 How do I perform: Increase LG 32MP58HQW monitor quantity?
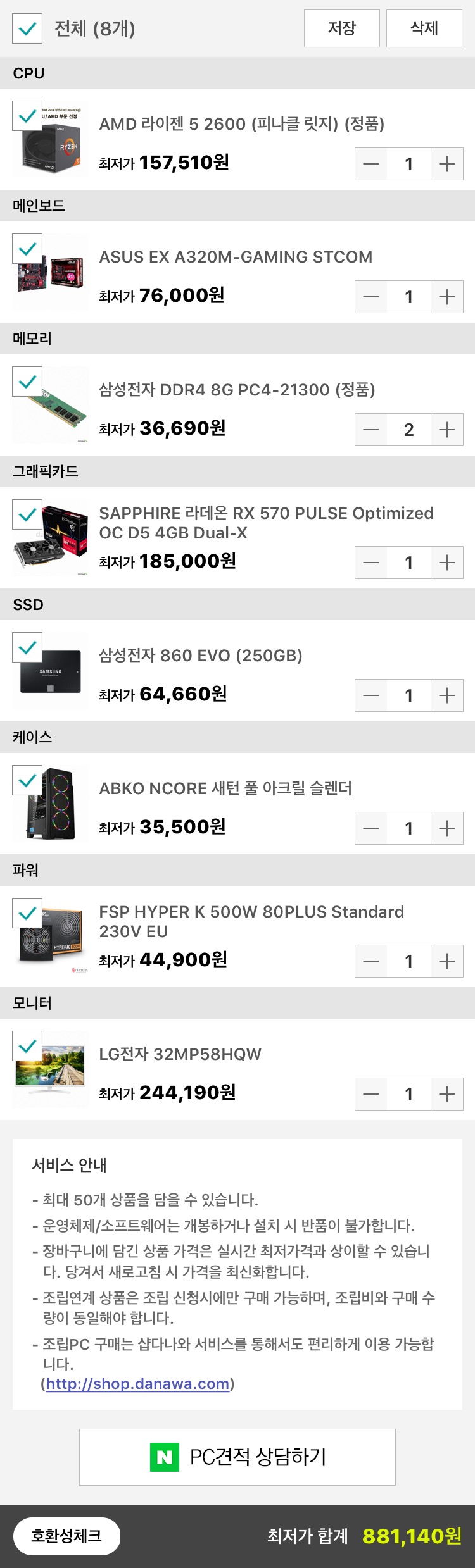coord(446,1094)
